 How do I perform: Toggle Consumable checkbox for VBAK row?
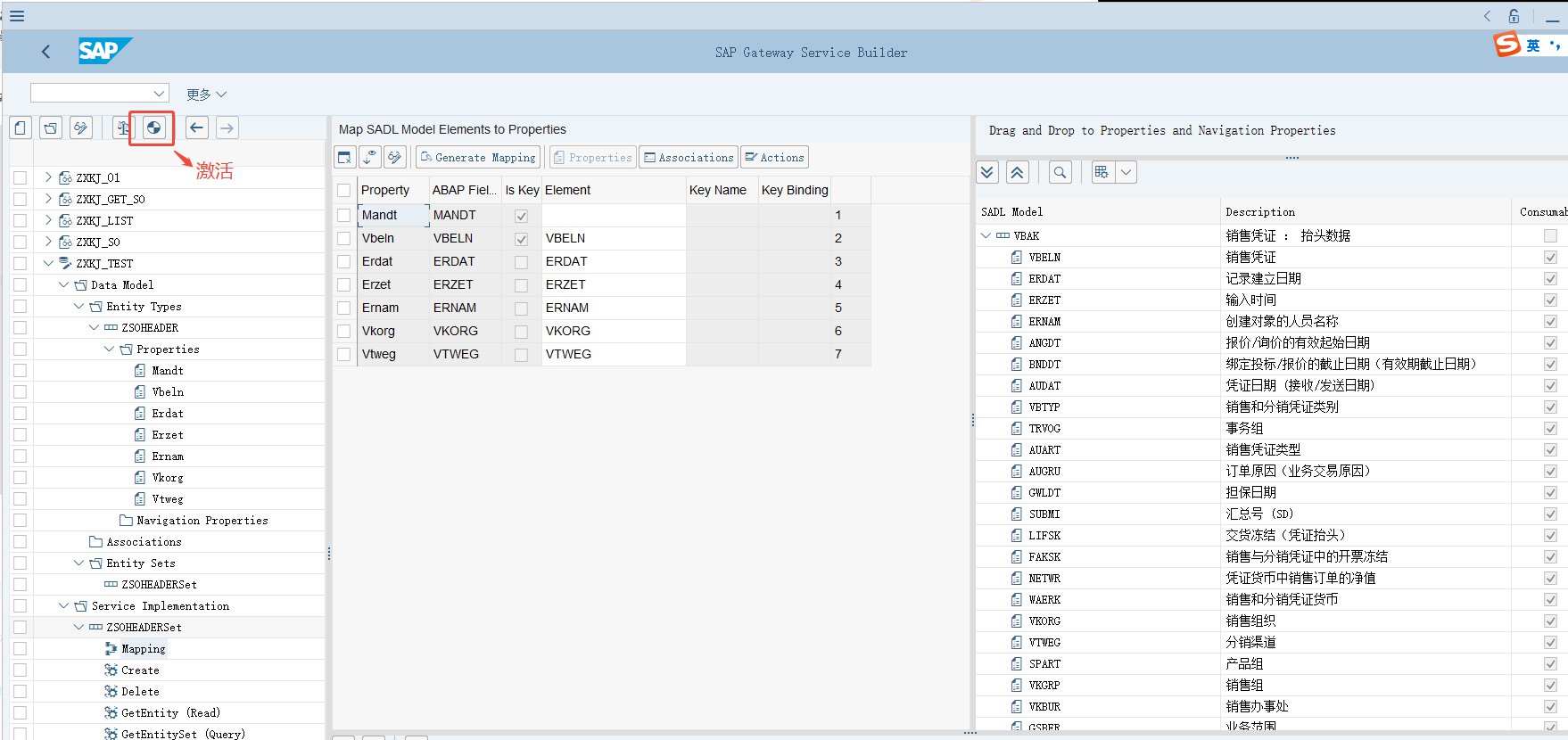[x=1551, y=236]
